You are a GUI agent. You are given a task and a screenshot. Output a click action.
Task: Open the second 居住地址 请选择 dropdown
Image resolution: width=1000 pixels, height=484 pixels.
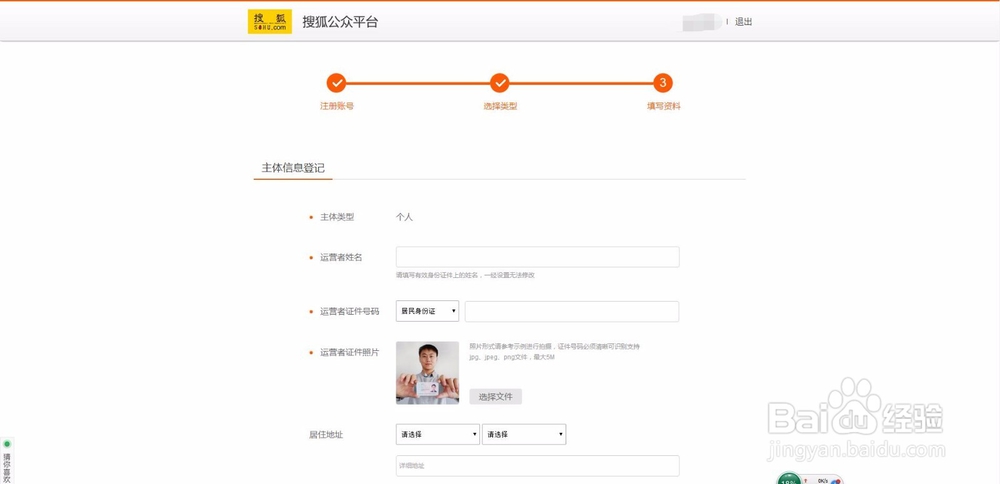524,434
